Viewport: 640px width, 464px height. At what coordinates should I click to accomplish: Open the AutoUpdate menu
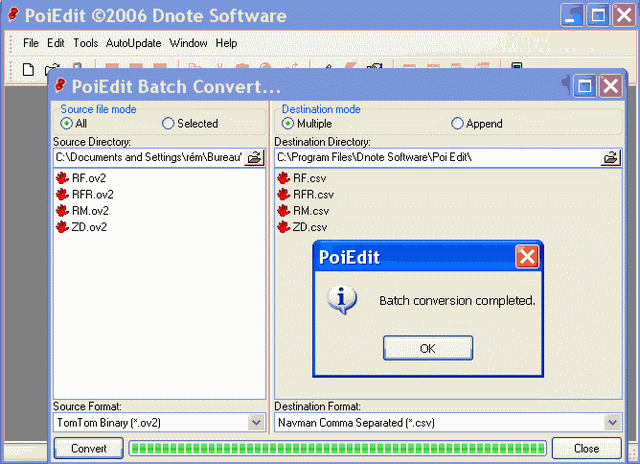click(x=133, y=43)
